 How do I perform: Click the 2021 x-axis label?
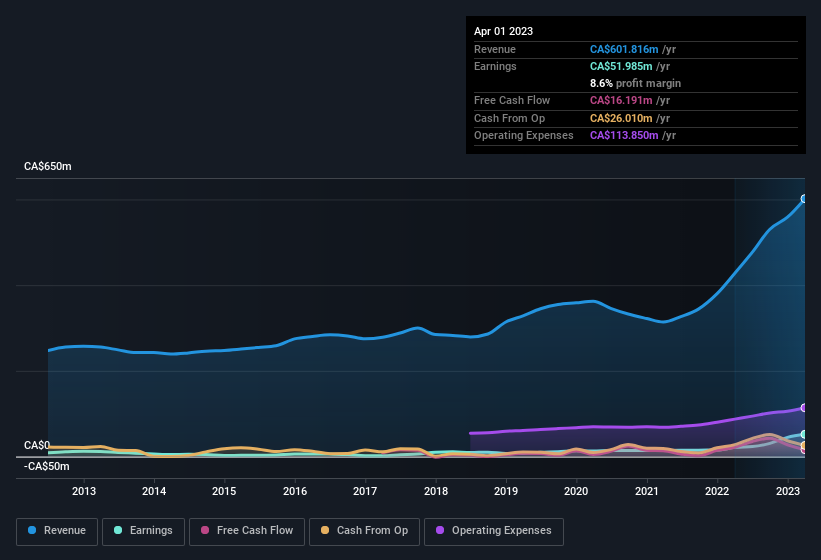tap(647, 491)
